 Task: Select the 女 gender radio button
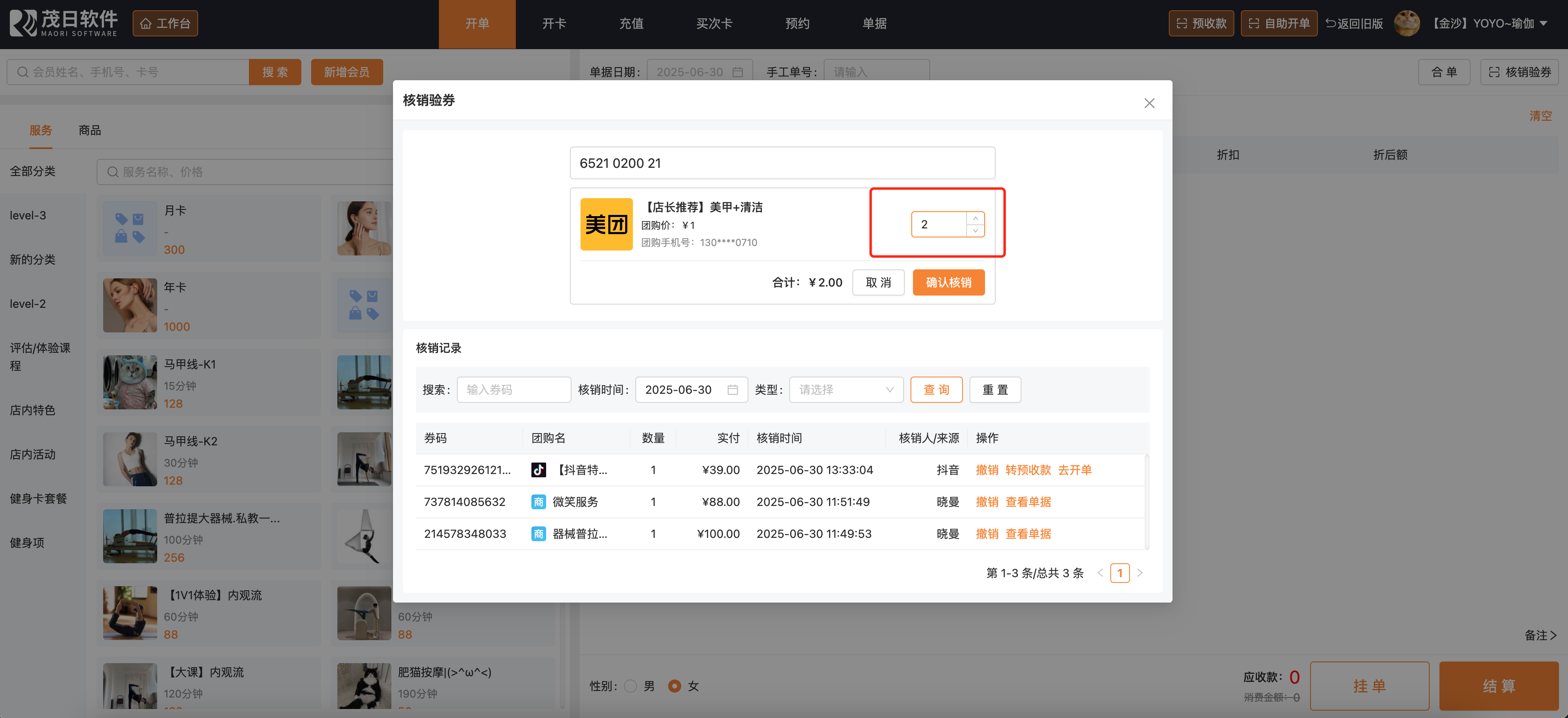click(x=674, y=686)
